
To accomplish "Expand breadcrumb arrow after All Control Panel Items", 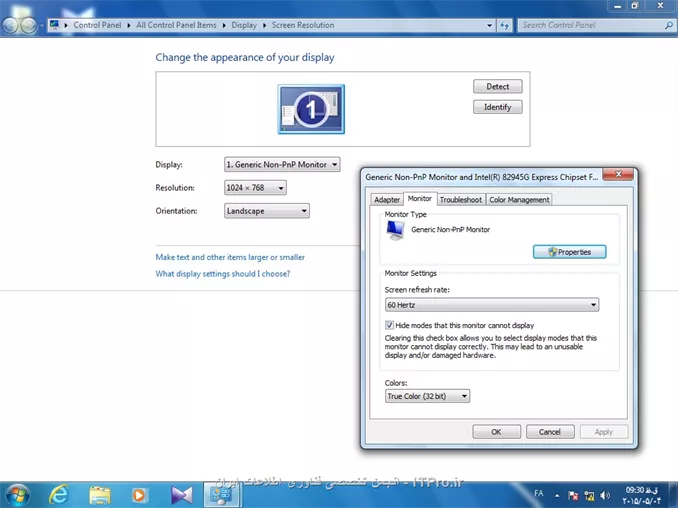I will point(224,26).
